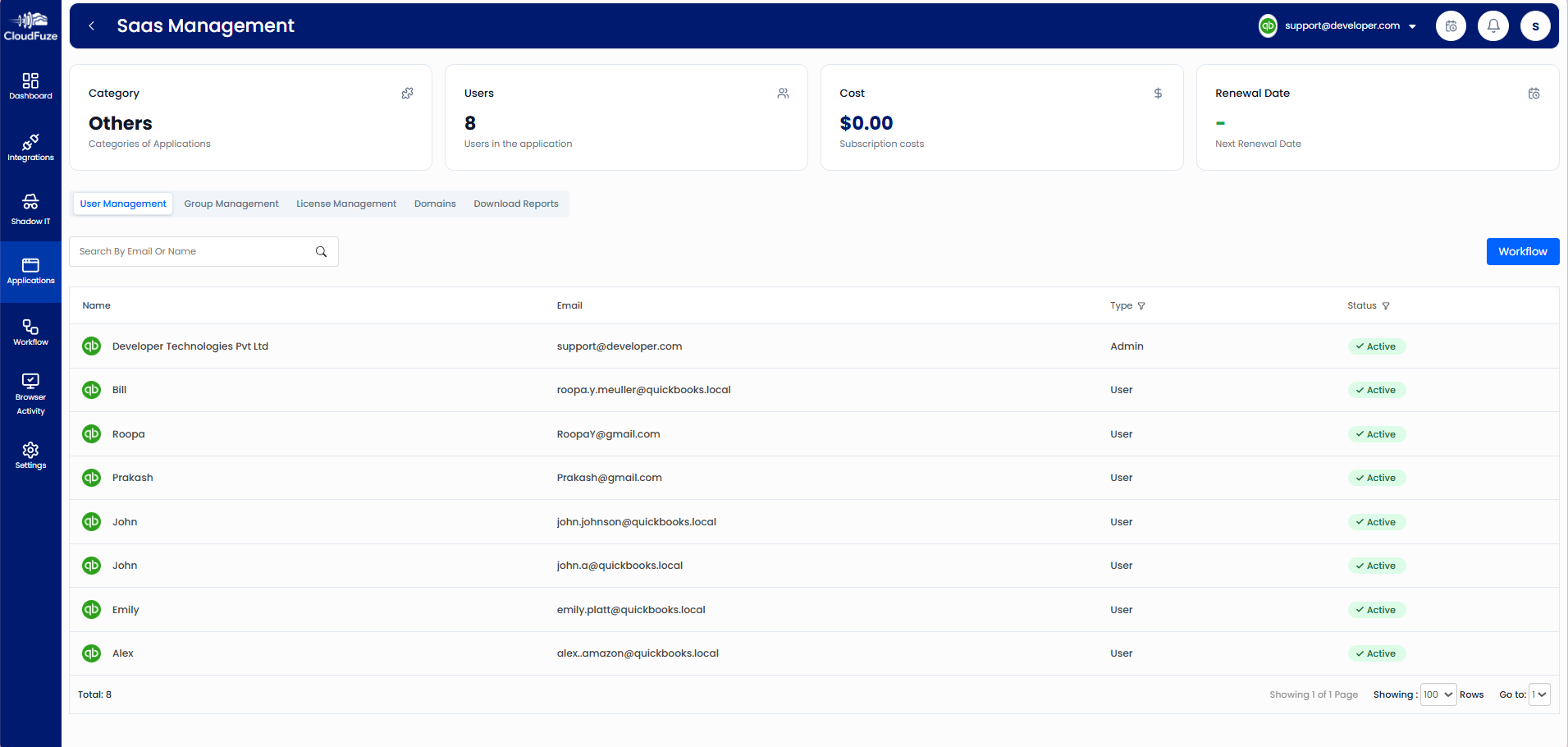Open the Dashboard from the sidebar

point(30,85)
